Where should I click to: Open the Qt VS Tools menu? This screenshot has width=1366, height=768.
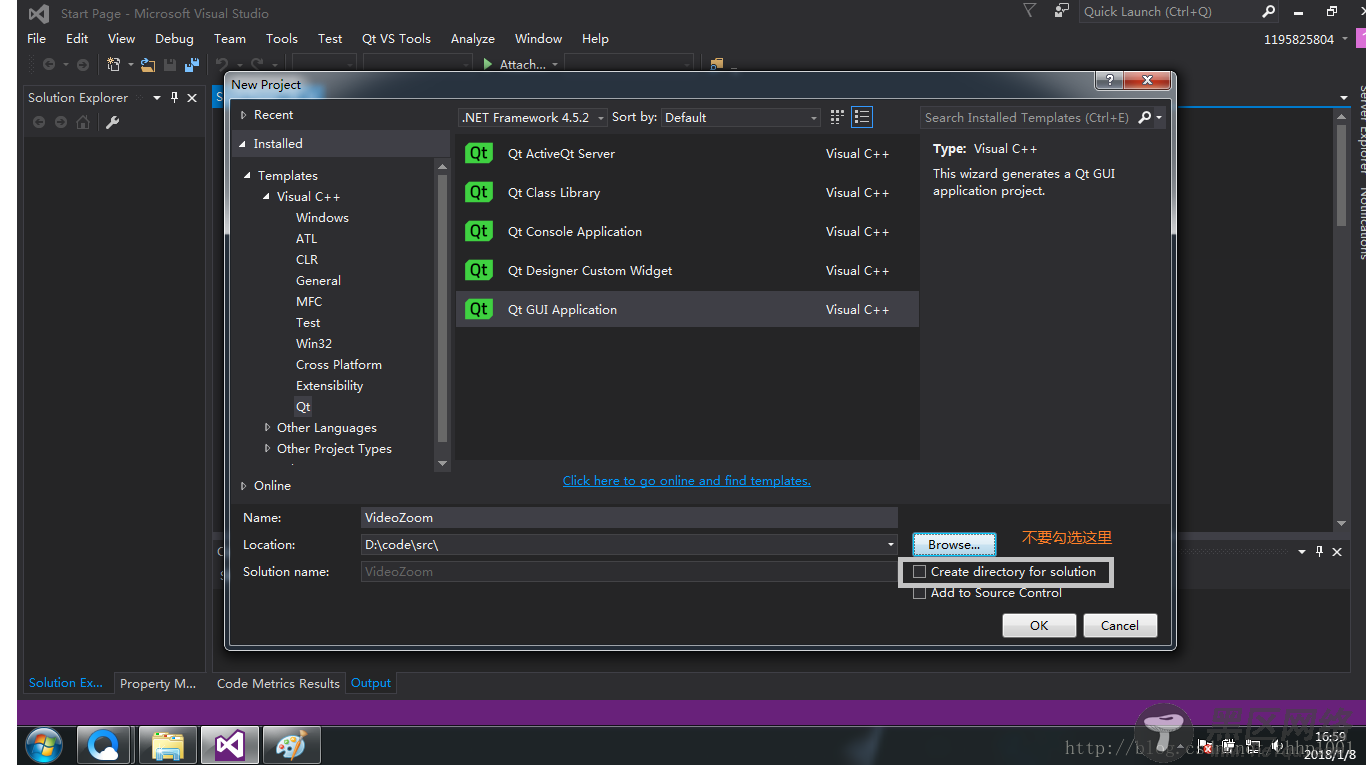pos(396,38)
